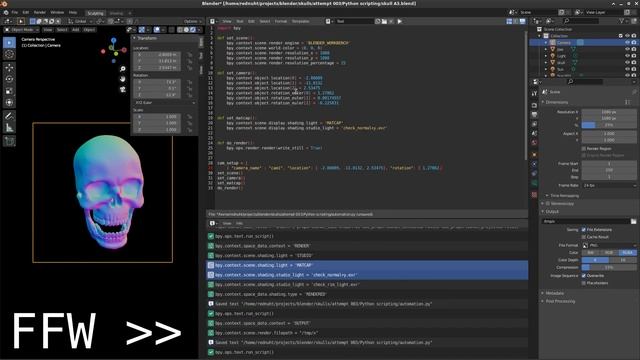Open the Render properties tab icon
Screen dimensions: 640x360
[534, 105]
